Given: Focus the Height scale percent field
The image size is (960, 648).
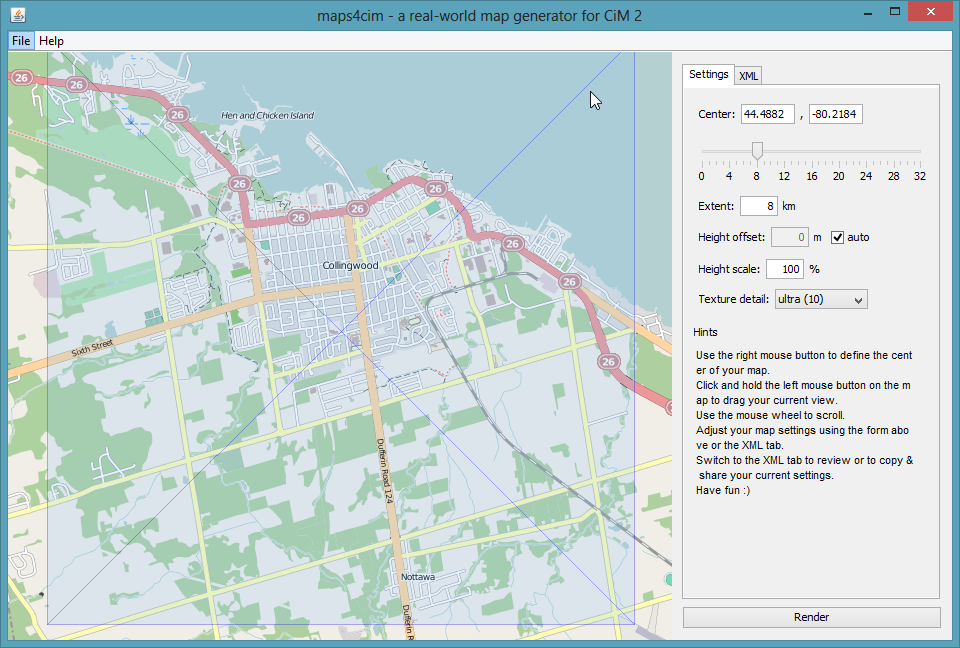Looking at the screenshot, I should point(785,269).
